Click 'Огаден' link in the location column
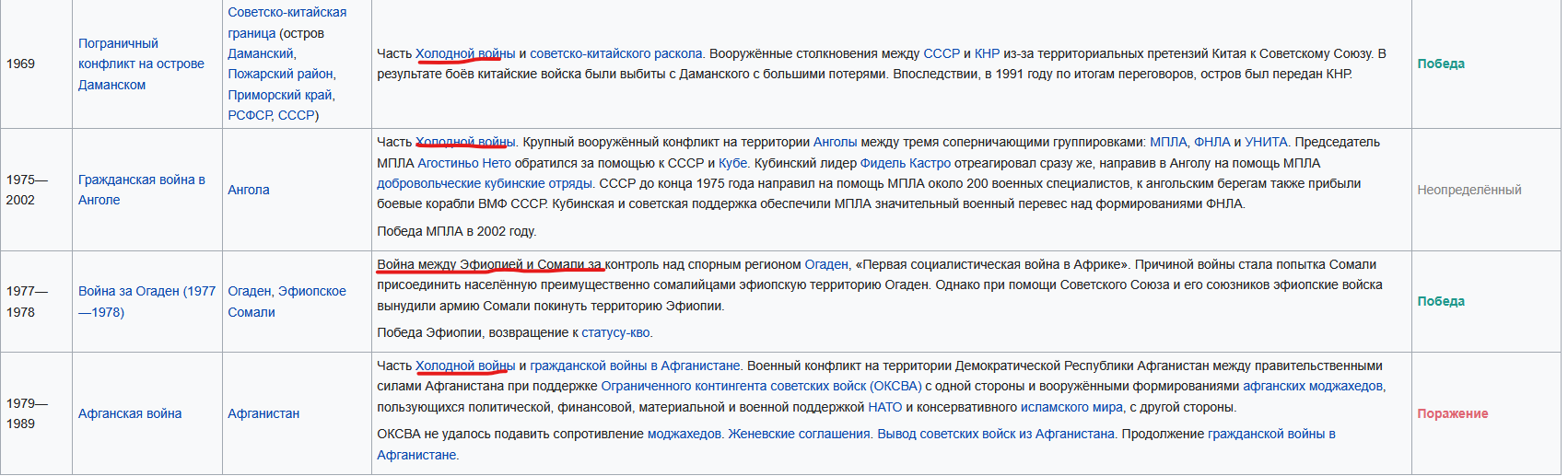 [249, 291]
